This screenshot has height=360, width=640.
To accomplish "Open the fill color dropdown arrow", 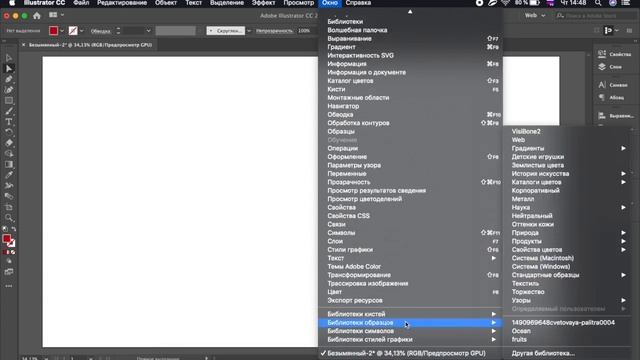I will click(62, 31).
